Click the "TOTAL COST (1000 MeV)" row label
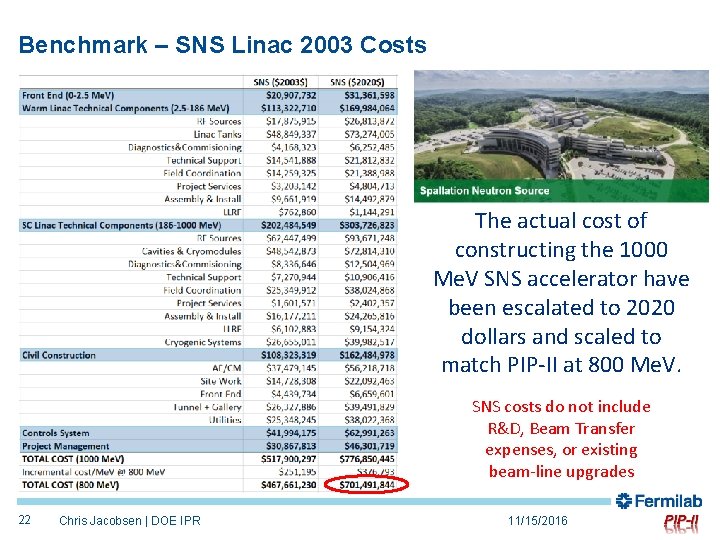The image size is (720, 540). (73, 459)
